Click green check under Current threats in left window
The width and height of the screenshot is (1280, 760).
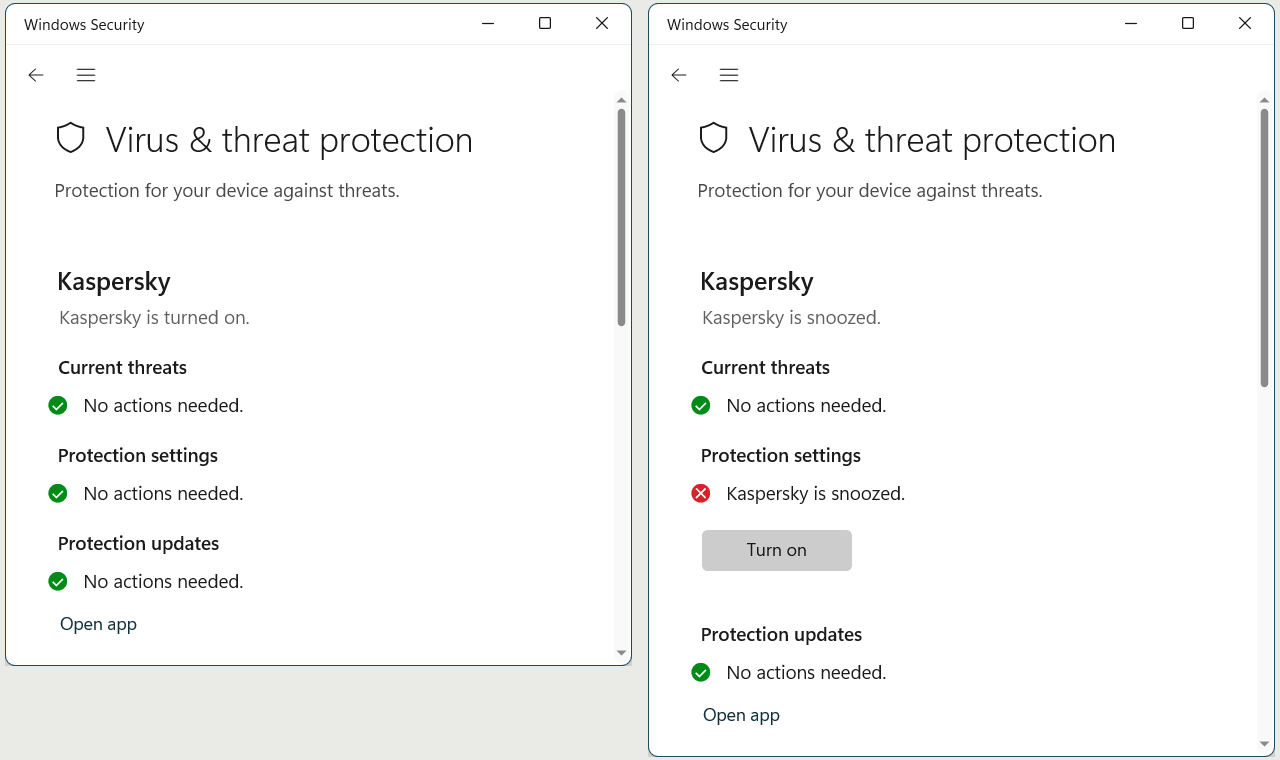point(58,405)
